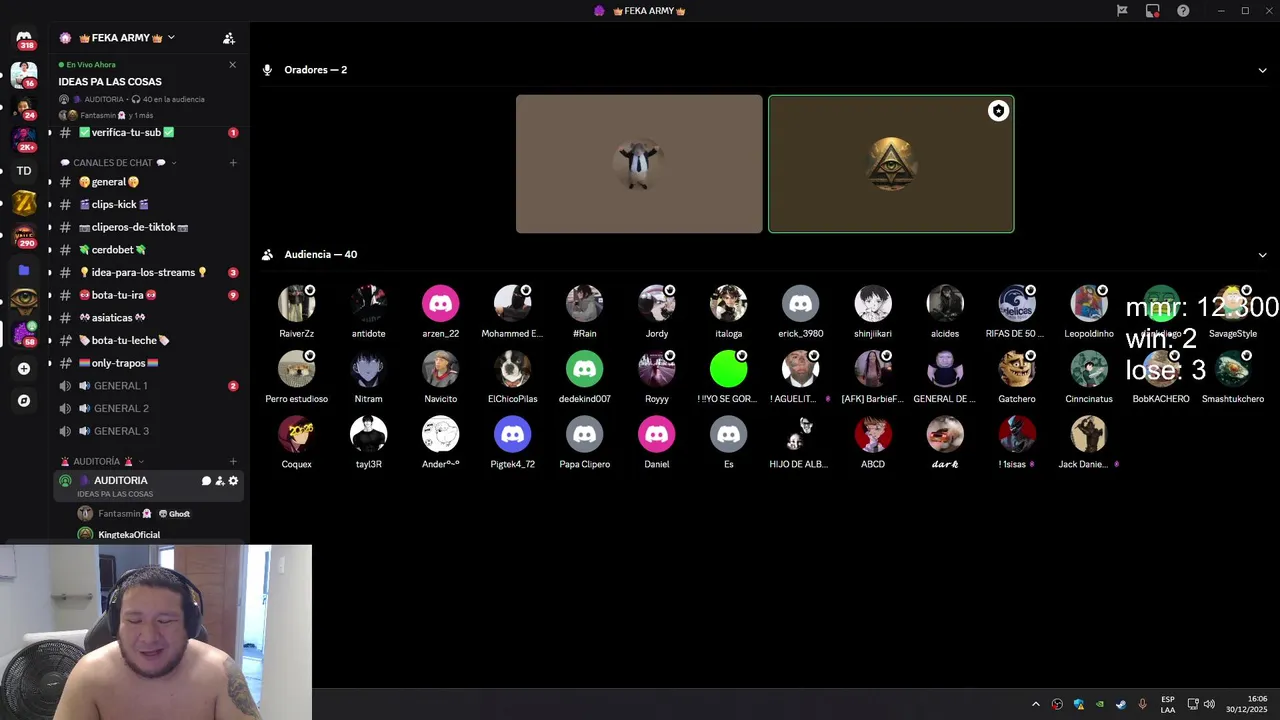
Task: Collapse the Oradores section chevron
Action: pyautogui.click(x=1262, y=70)
